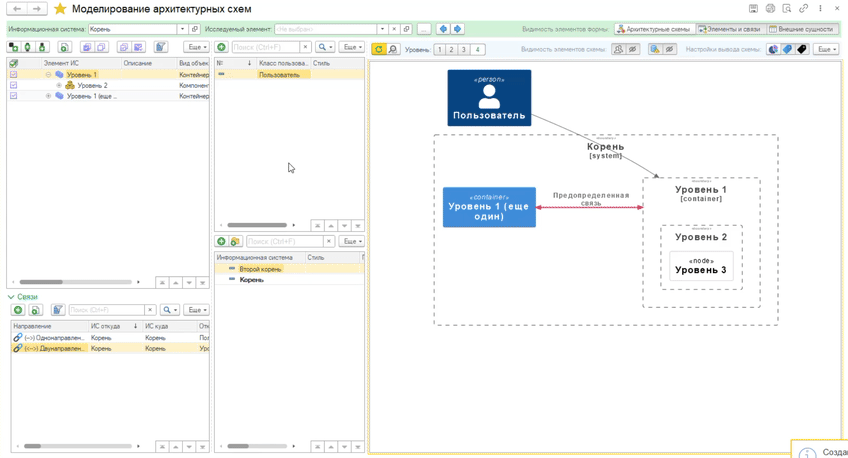Select the Двунаправлен... link row
The image size is (848, 458).
(x=110, y=348)
